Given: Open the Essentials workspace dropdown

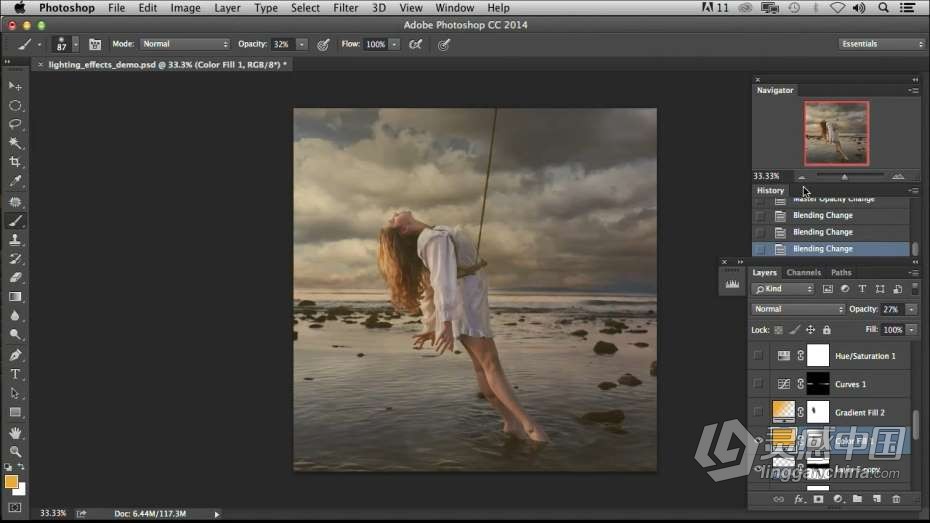Looking at the screenshot, I should point(881,44).
